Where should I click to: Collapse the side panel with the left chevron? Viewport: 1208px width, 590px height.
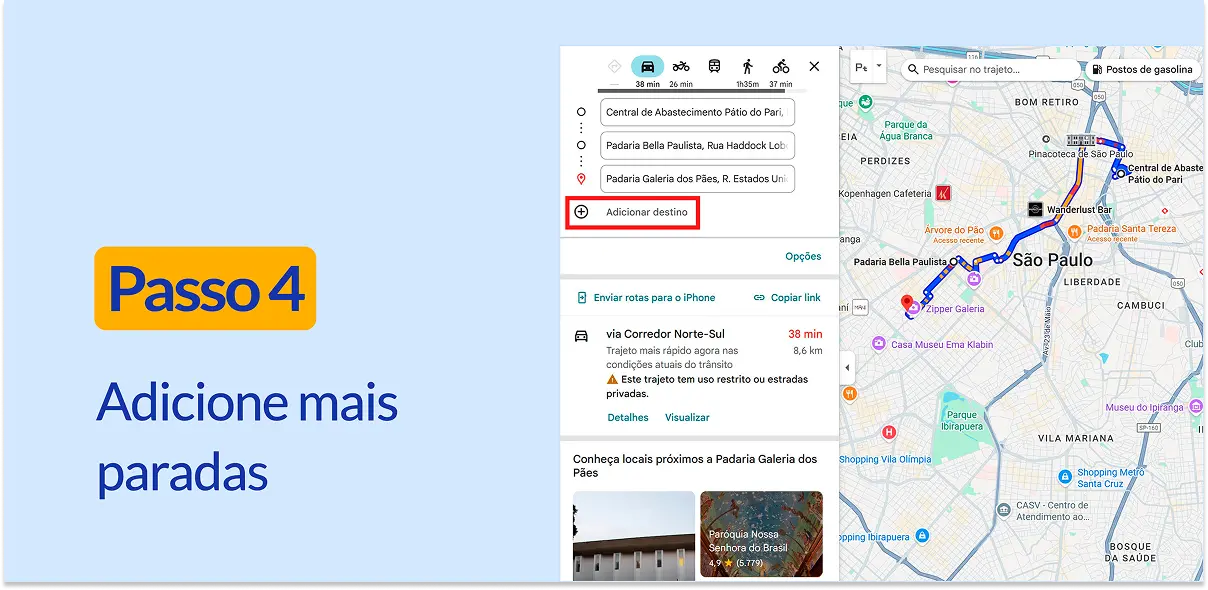point(846,367)
